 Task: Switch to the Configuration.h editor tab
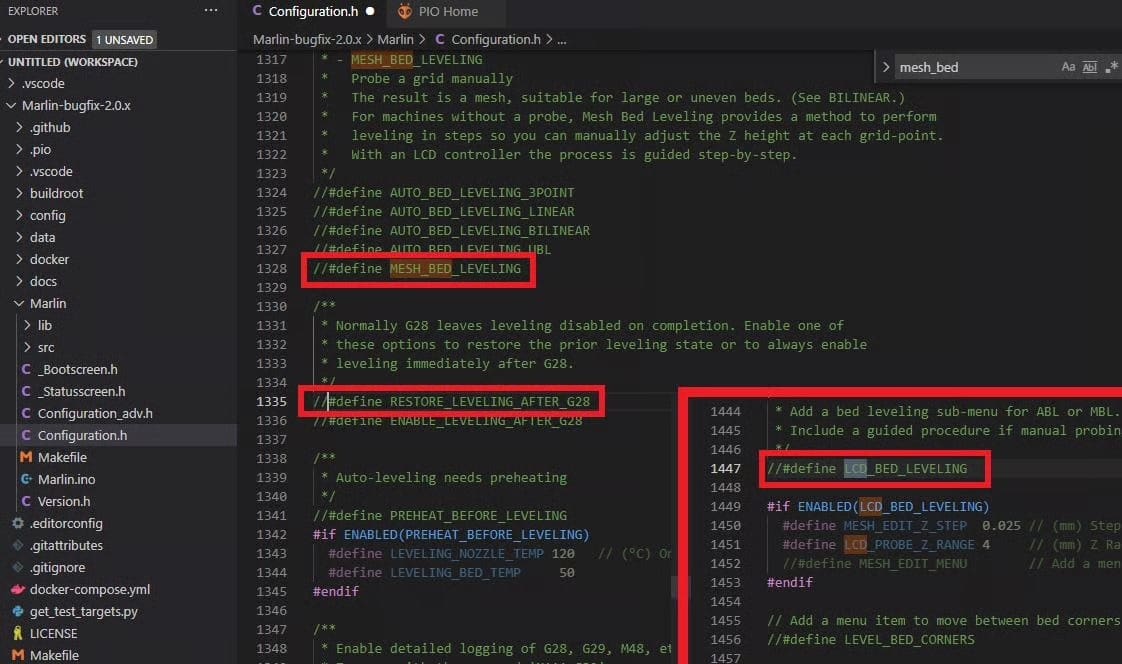tap(313, 11)
